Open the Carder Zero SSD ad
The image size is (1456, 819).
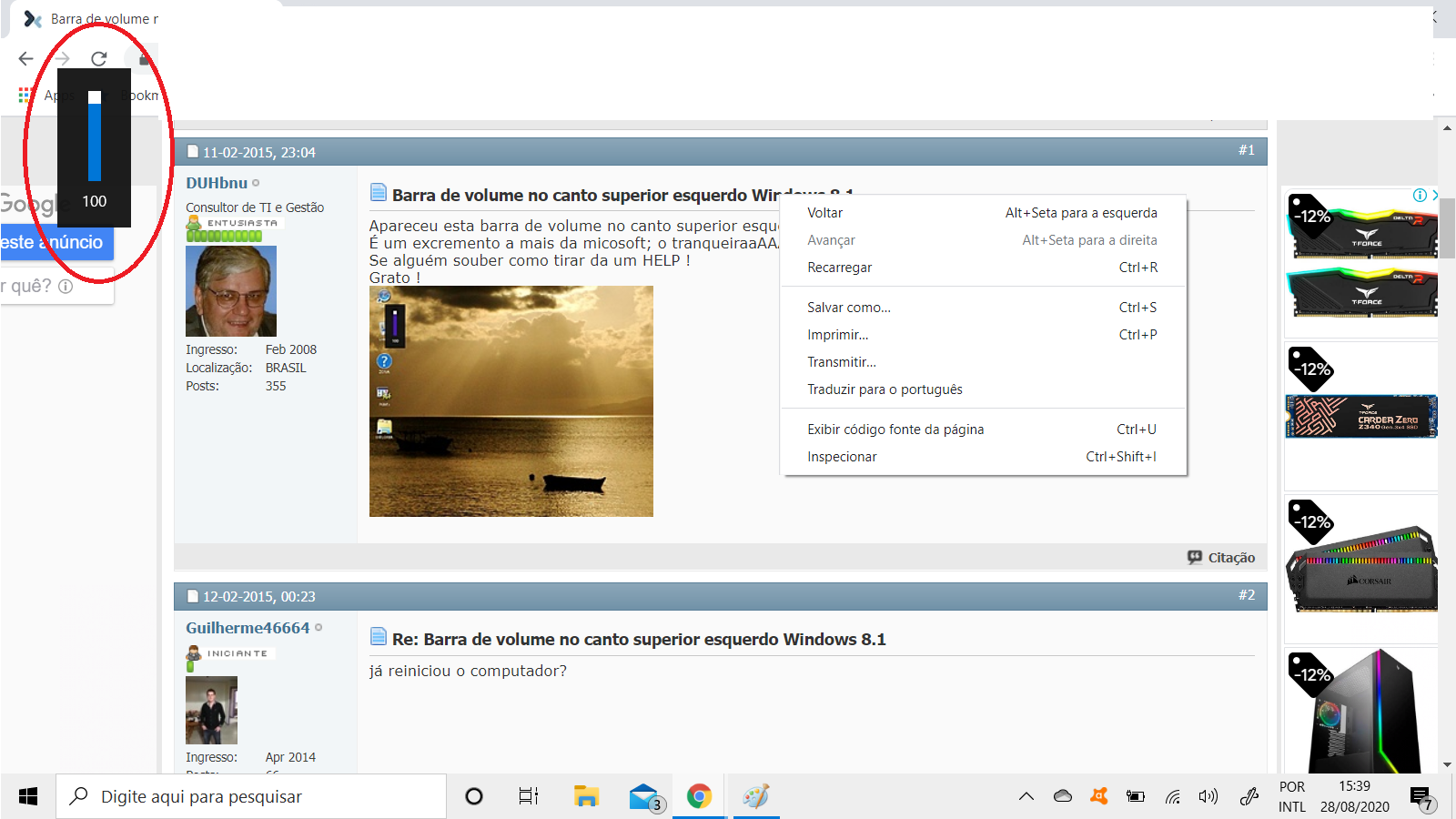point(1361,416)
